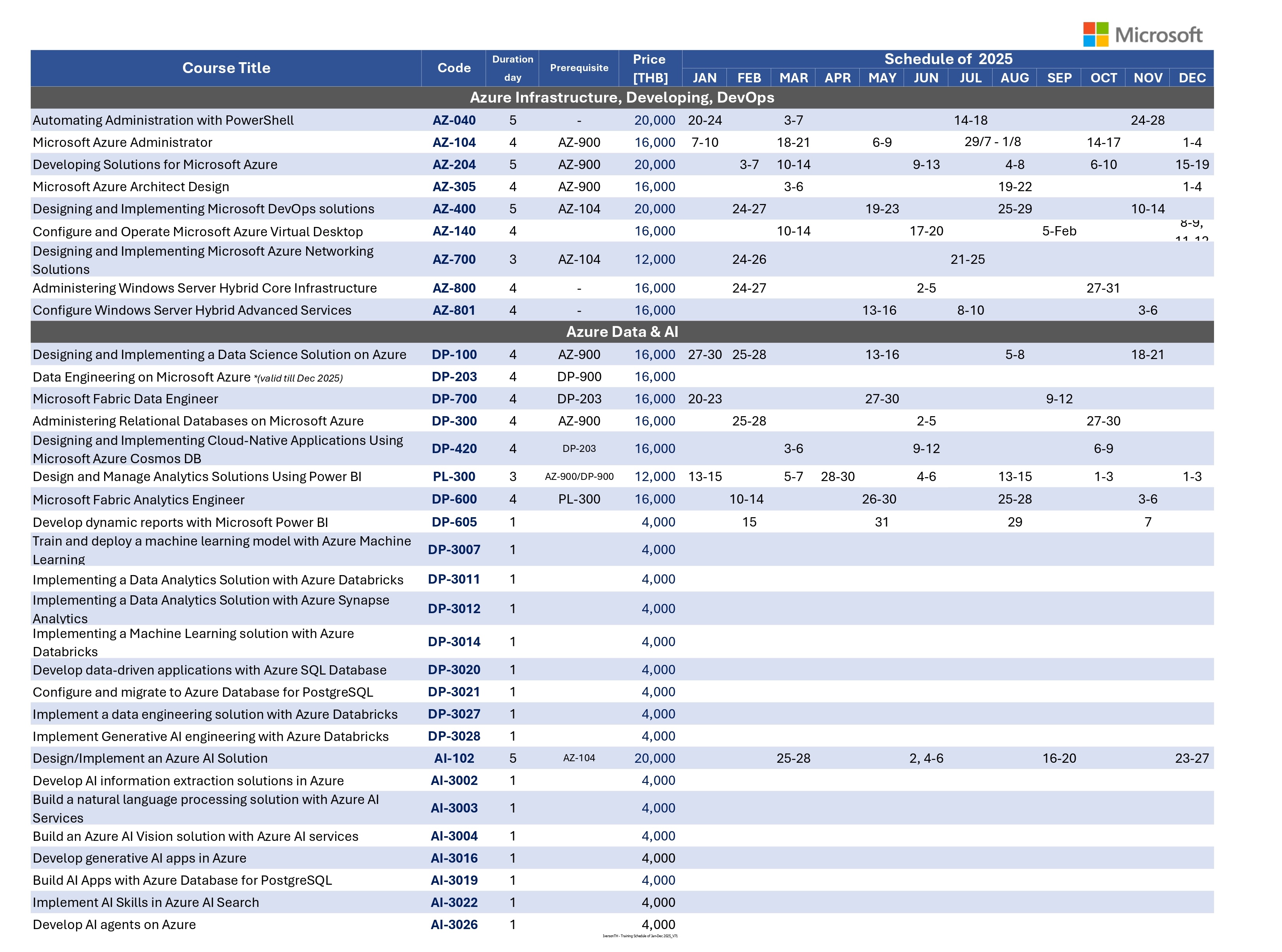Select course code DP-3011
The image size is (1282, 952).
tap(454, 579)
